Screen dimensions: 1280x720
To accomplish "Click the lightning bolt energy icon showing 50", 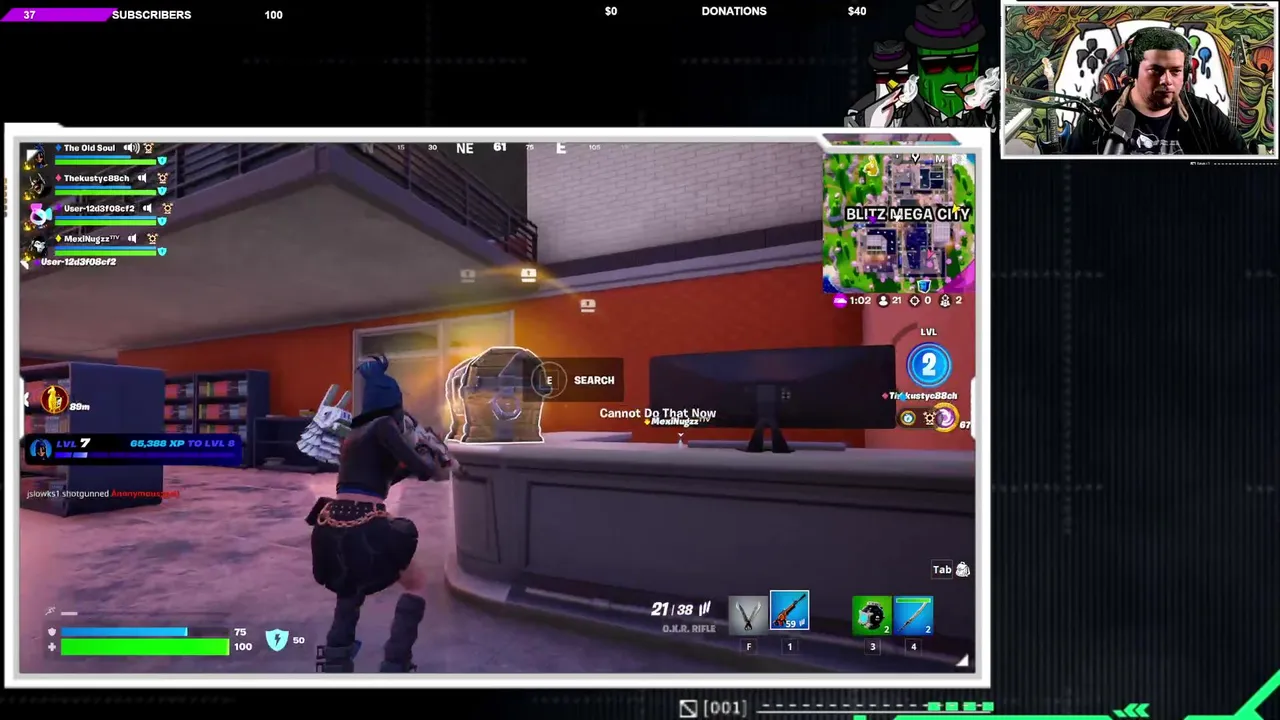I will tap(277, 640).
